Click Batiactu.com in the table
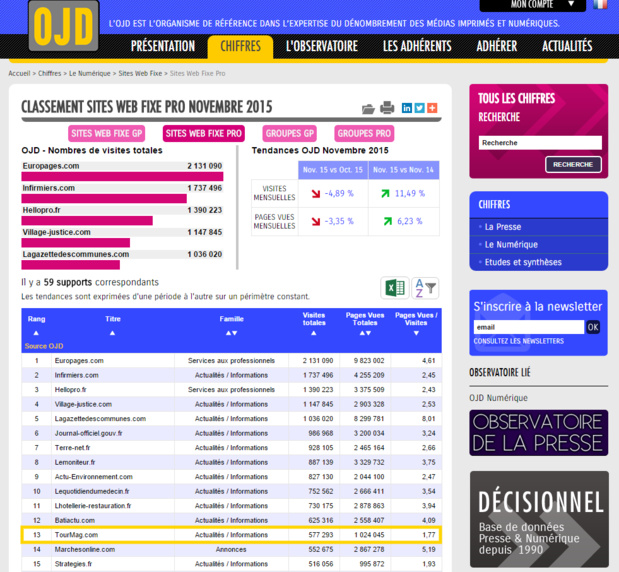619x572 pixels. 75,521
